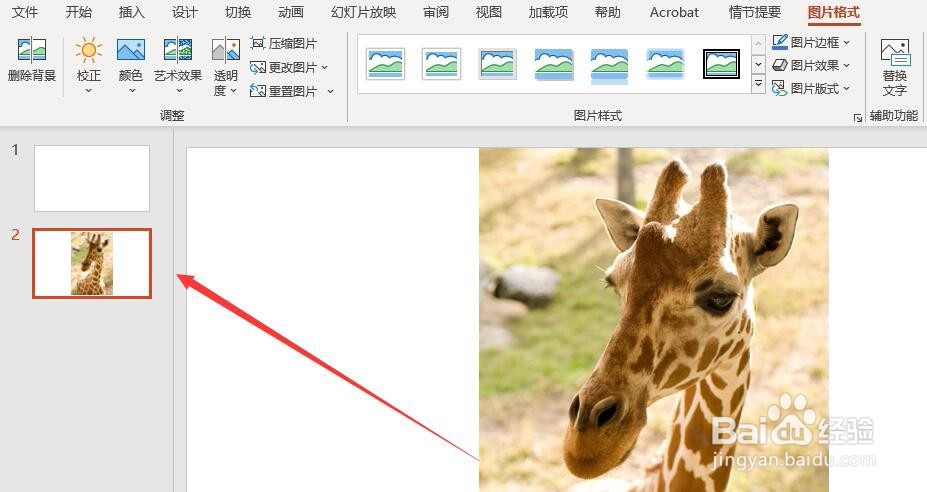This screenshot has height=492, width=927.
Task: Apply the first picture style thumbnail
Action: tap(385, 64)
